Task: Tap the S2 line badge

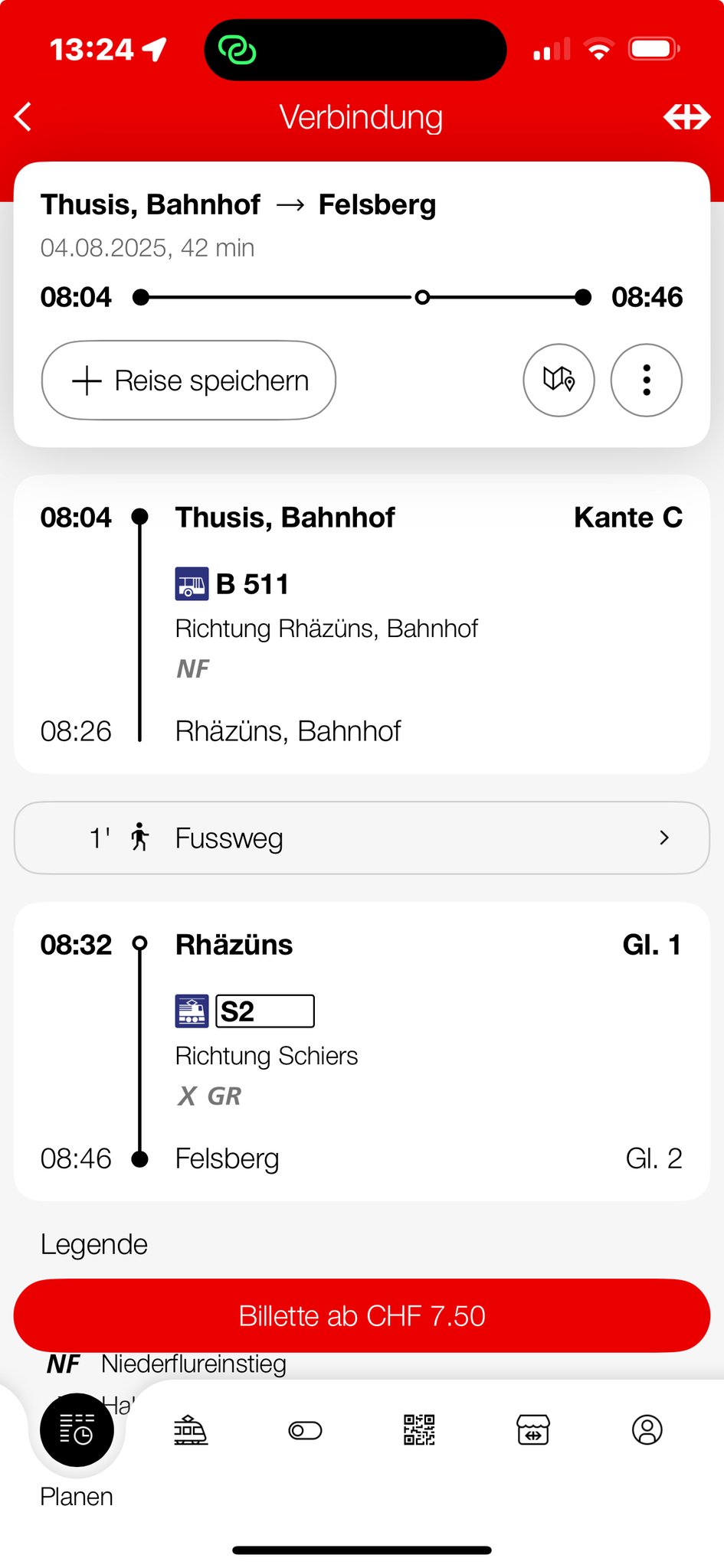Action: click(x=265, y=1011)
